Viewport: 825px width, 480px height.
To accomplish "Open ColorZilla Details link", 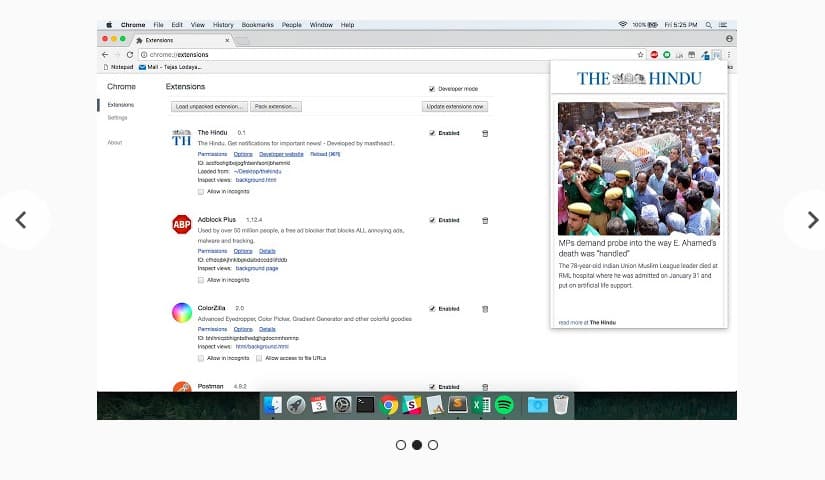I will tap(267, 329).
